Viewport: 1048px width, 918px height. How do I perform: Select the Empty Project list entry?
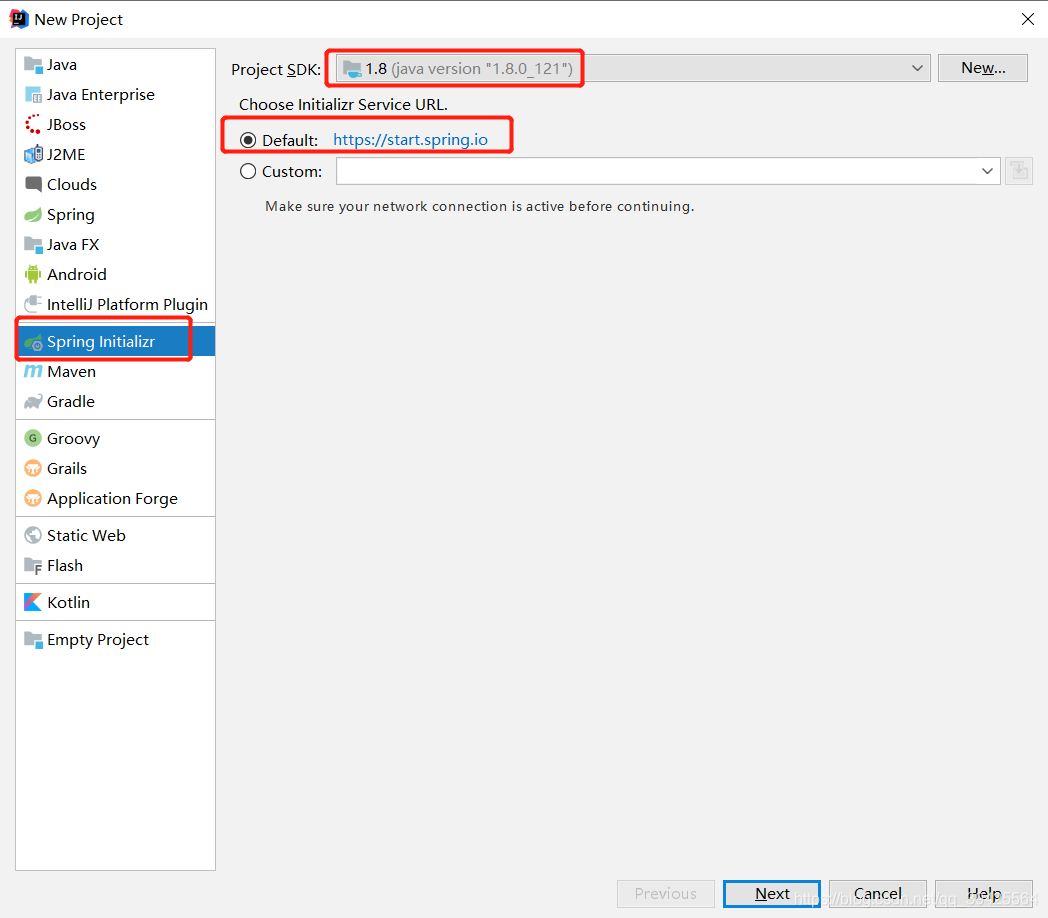(x=116, y=639)
